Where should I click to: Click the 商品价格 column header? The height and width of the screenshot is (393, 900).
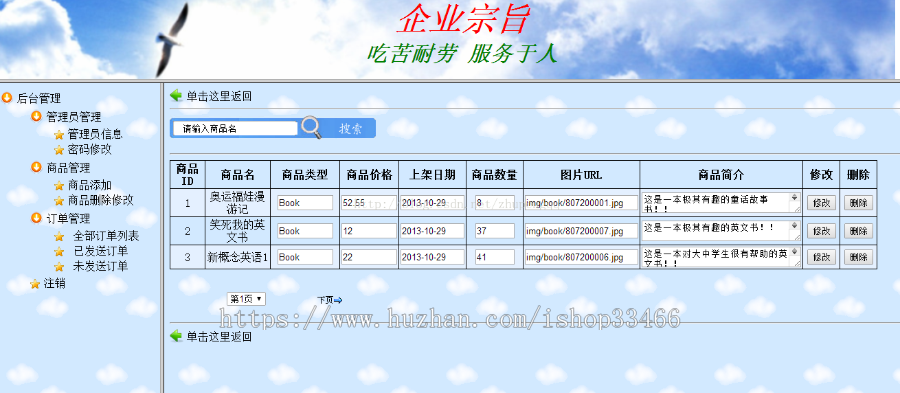[x=368, y=174]
